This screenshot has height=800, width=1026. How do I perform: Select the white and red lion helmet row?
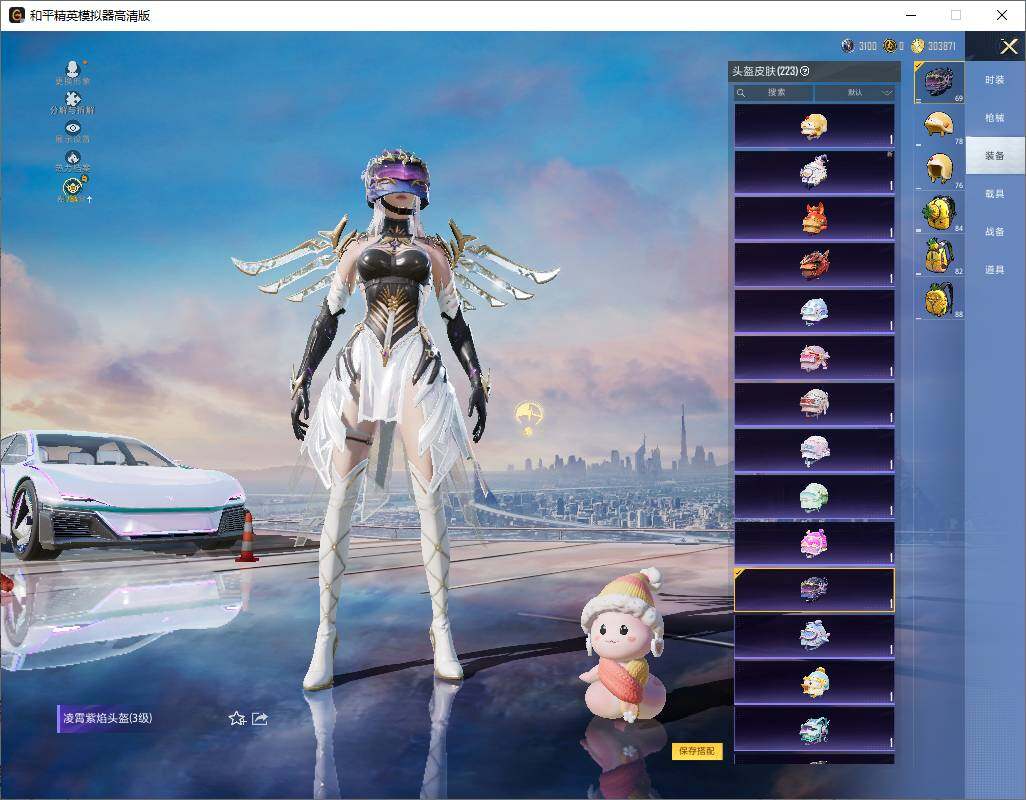(x=814, y=404)
